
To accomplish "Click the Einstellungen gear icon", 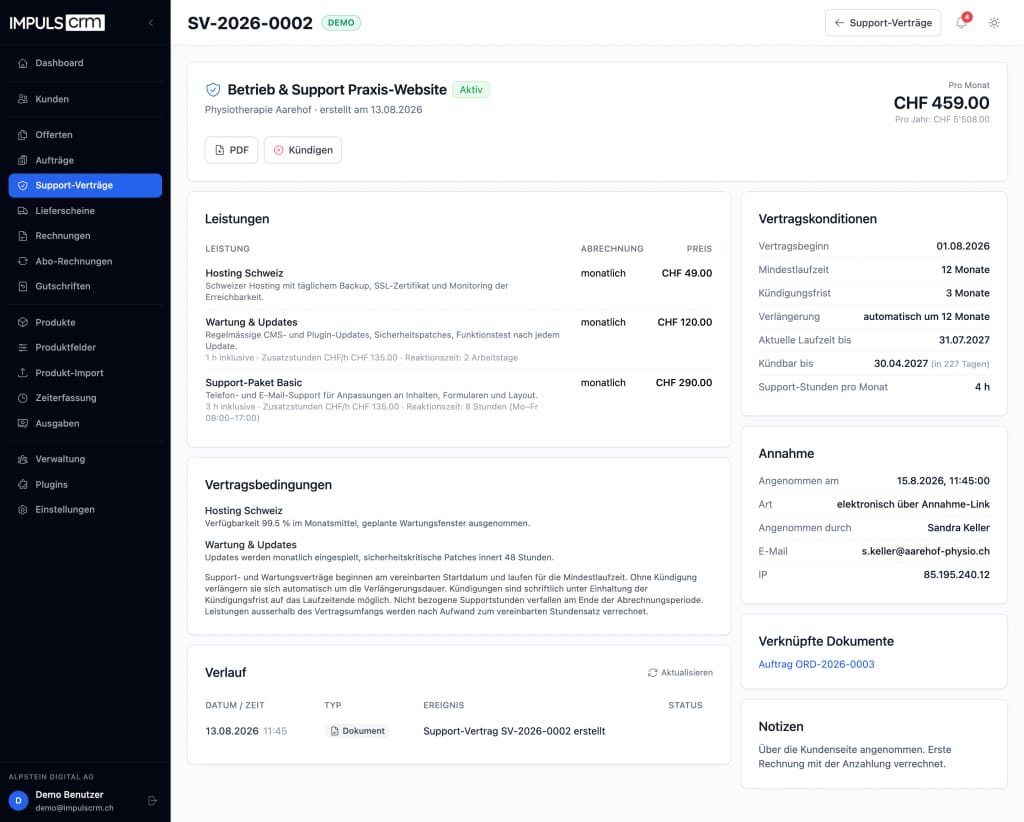I will point(23,510).
